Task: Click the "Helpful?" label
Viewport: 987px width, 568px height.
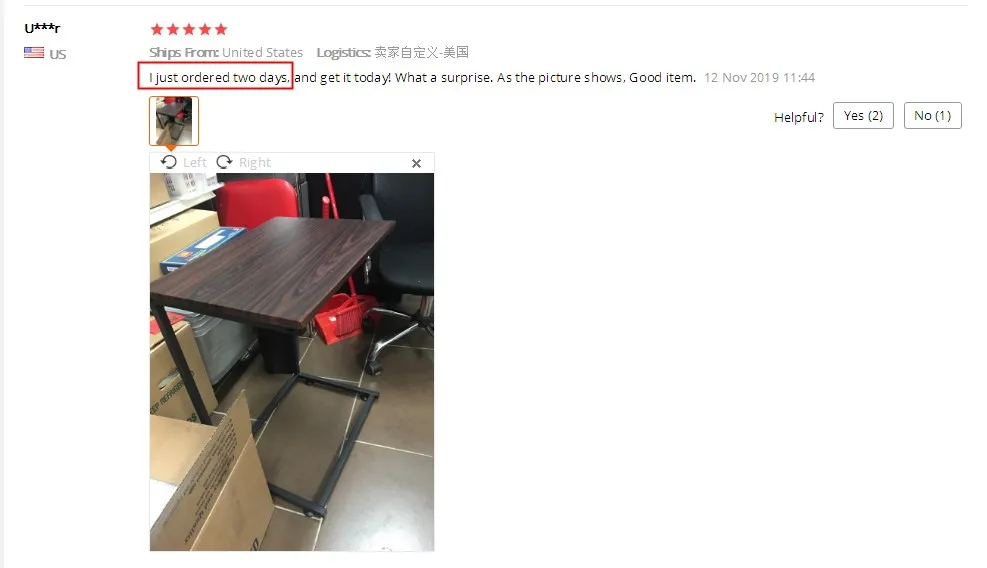Action: (x=799, y=117)
